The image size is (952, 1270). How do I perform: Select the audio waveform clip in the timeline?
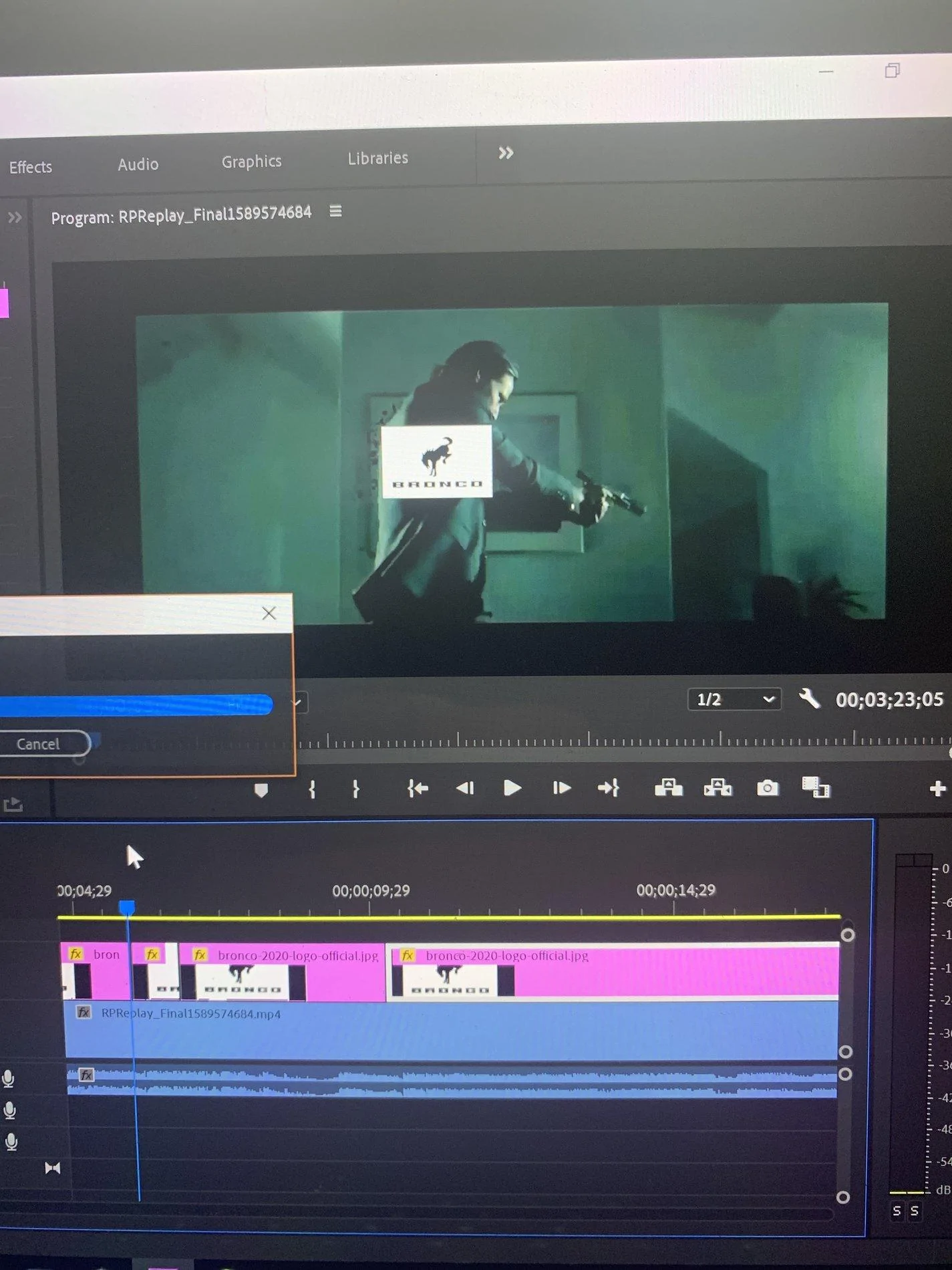click(452, 1082)
